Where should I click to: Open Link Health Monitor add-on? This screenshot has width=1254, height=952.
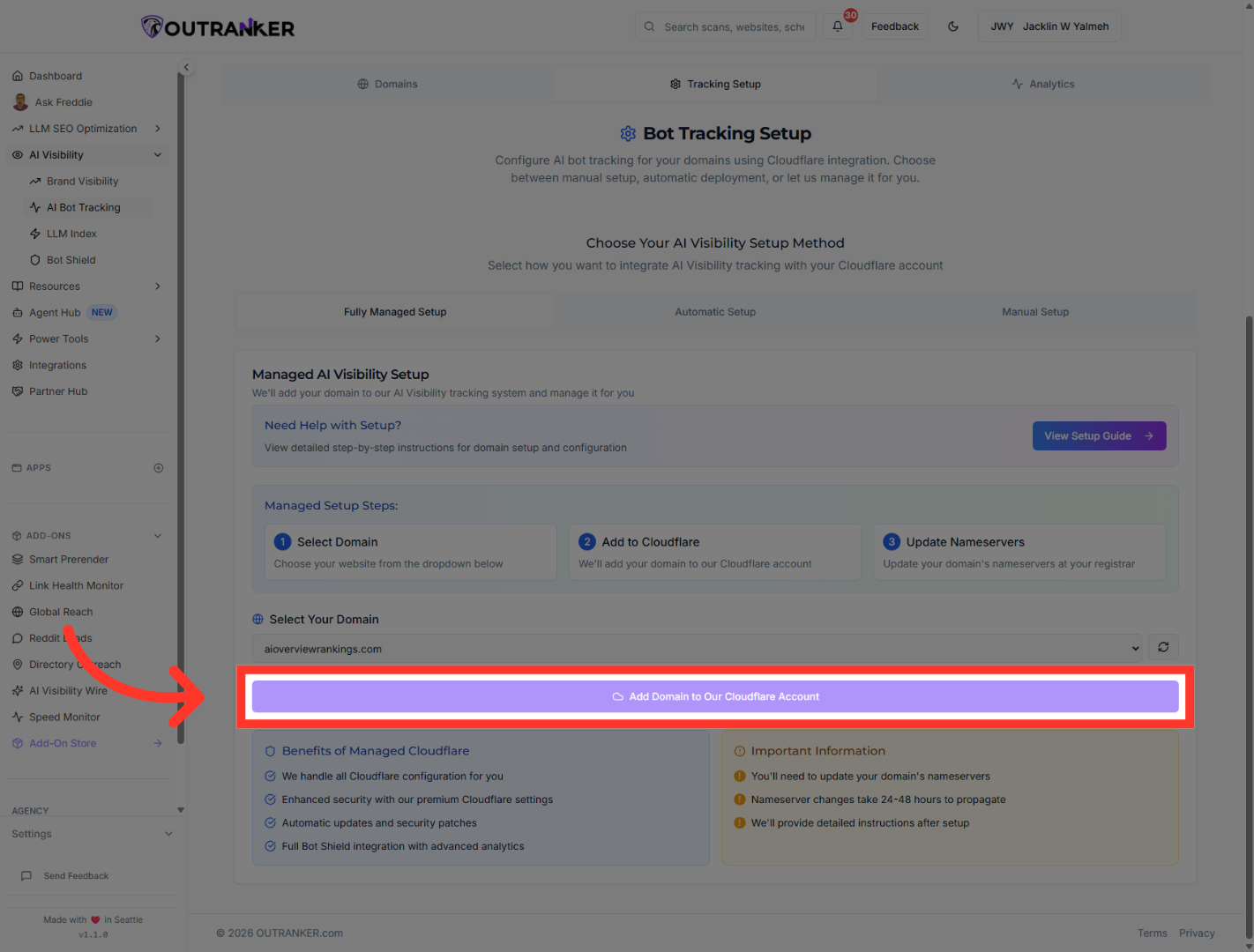(76, 585)
